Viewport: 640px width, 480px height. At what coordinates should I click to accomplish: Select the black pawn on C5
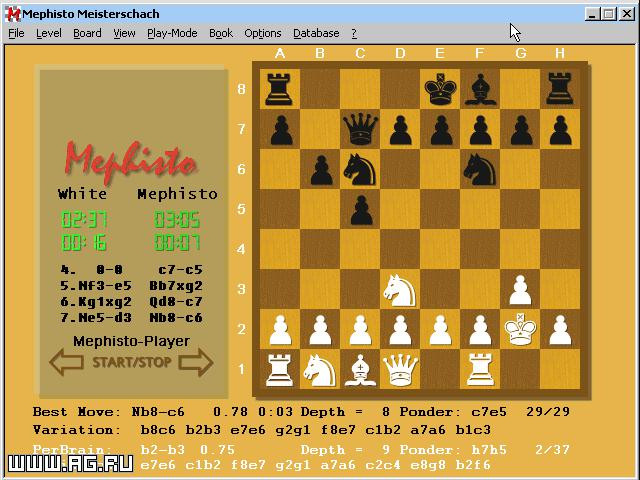tap(361, 211)
